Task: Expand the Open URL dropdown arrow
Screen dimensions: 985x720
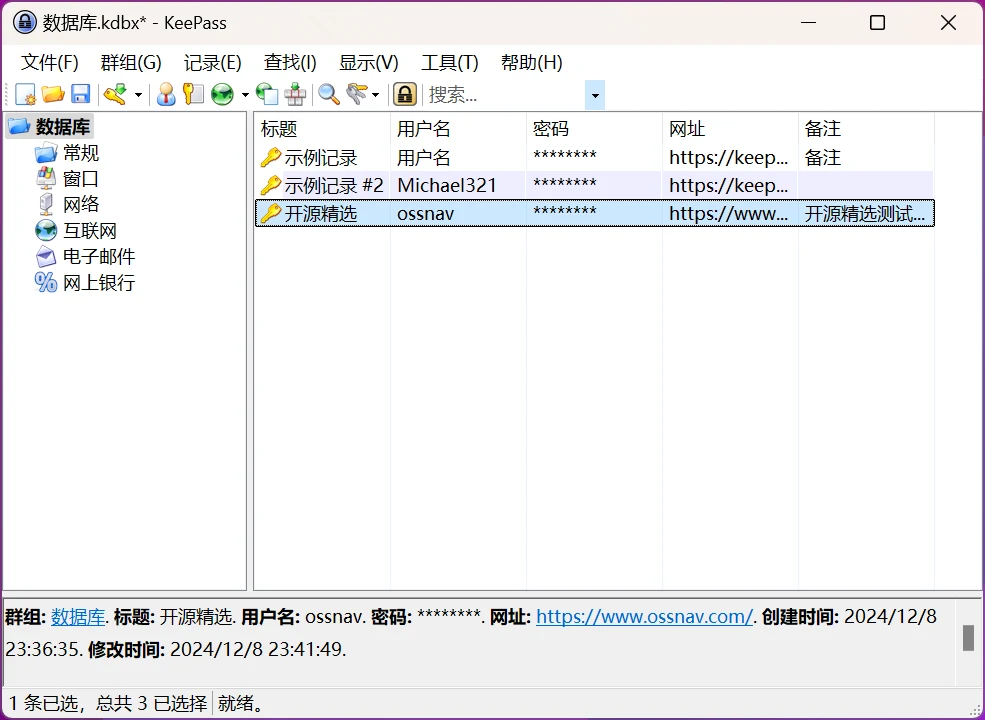Action: [x=245, y=96]
